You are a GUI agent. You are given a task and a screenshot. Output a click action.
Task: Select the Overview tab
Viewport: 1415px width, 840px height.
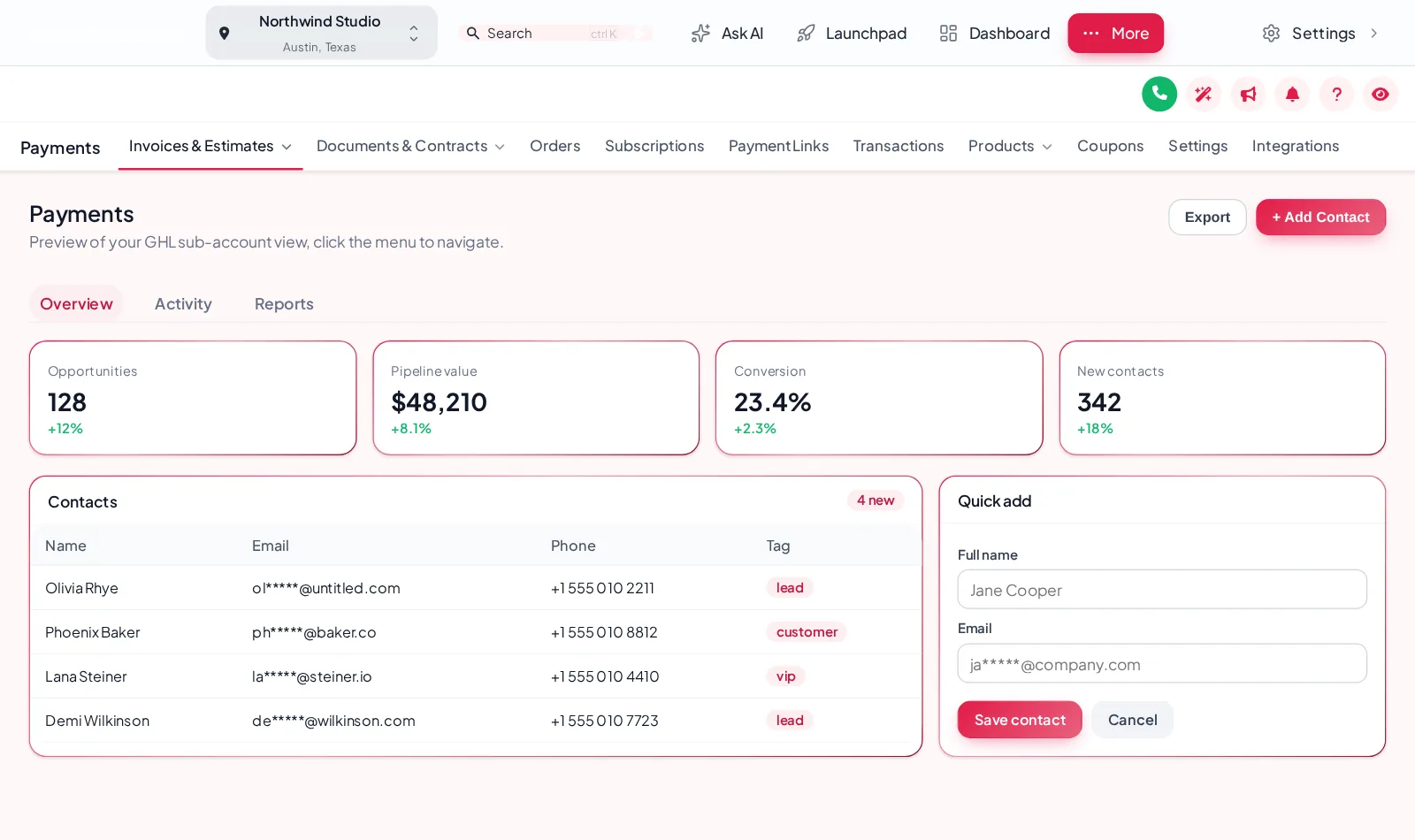76,304
